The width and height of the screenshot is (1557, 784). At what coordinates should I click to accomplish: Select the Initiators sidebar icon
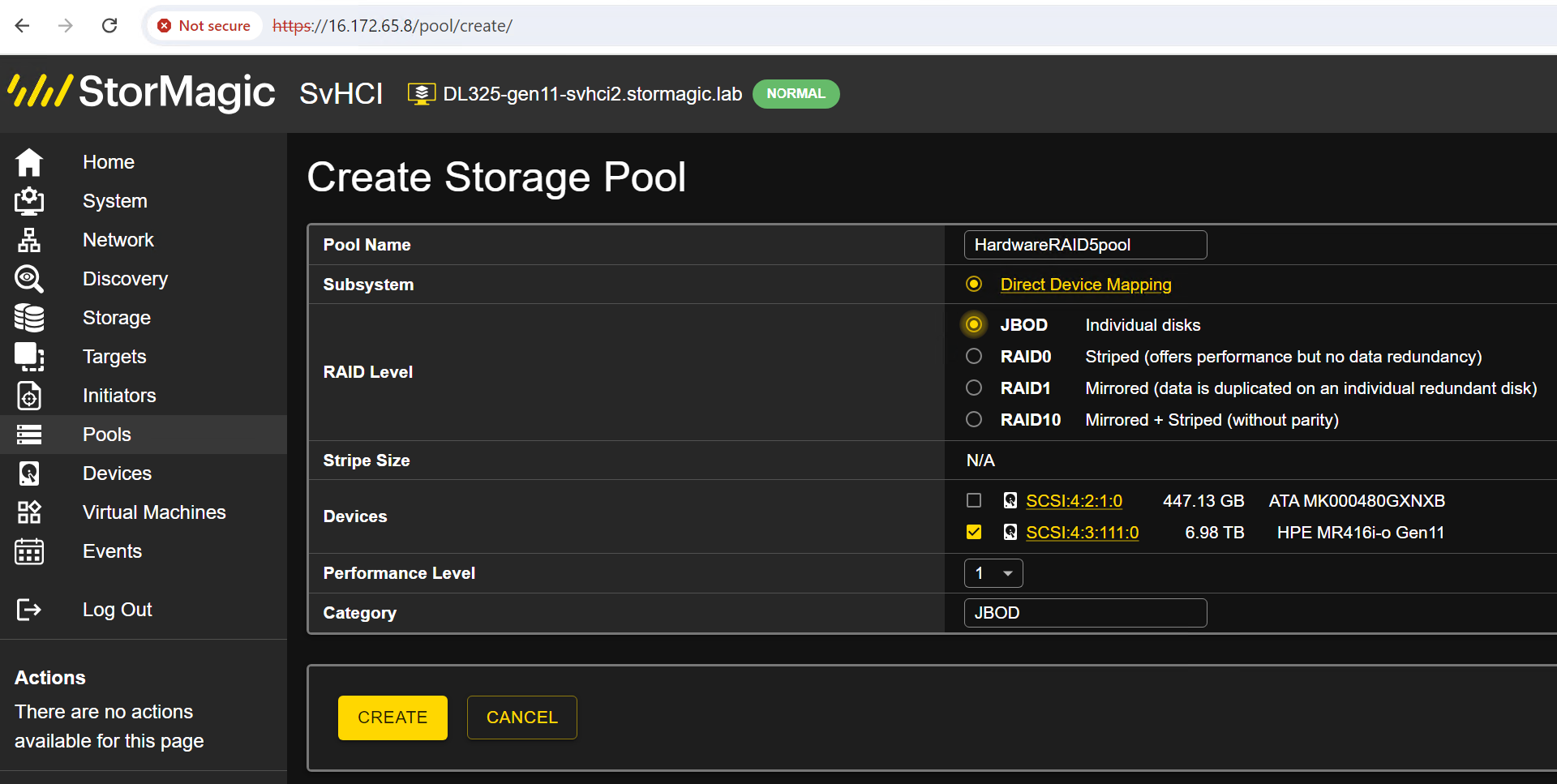coord(29,396)
